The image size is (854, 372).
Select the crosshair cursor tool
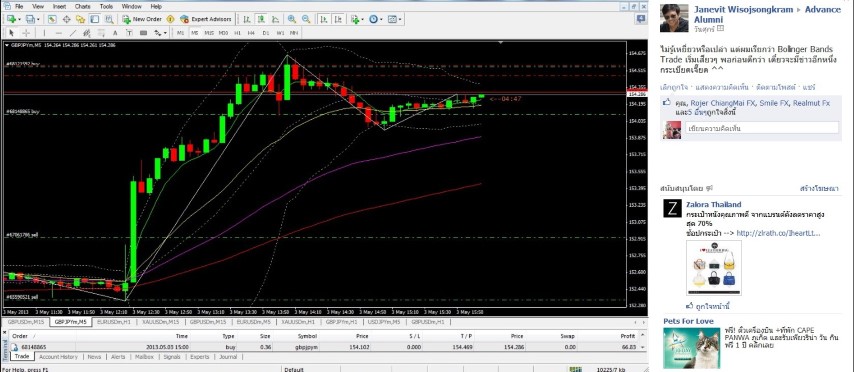click(x=26, y=33)
